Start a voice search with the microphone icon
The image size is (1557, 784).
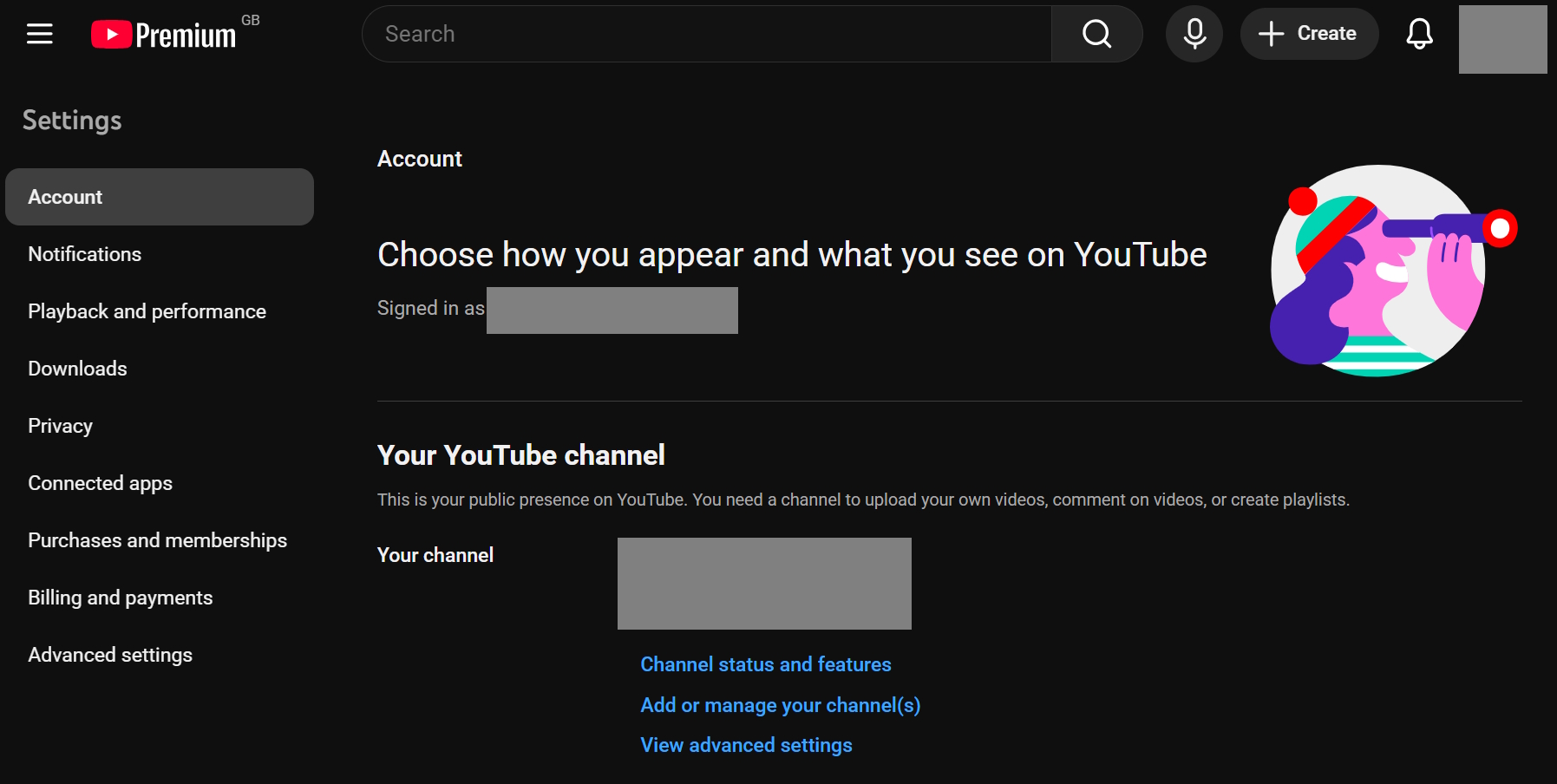coord(1194,34)
